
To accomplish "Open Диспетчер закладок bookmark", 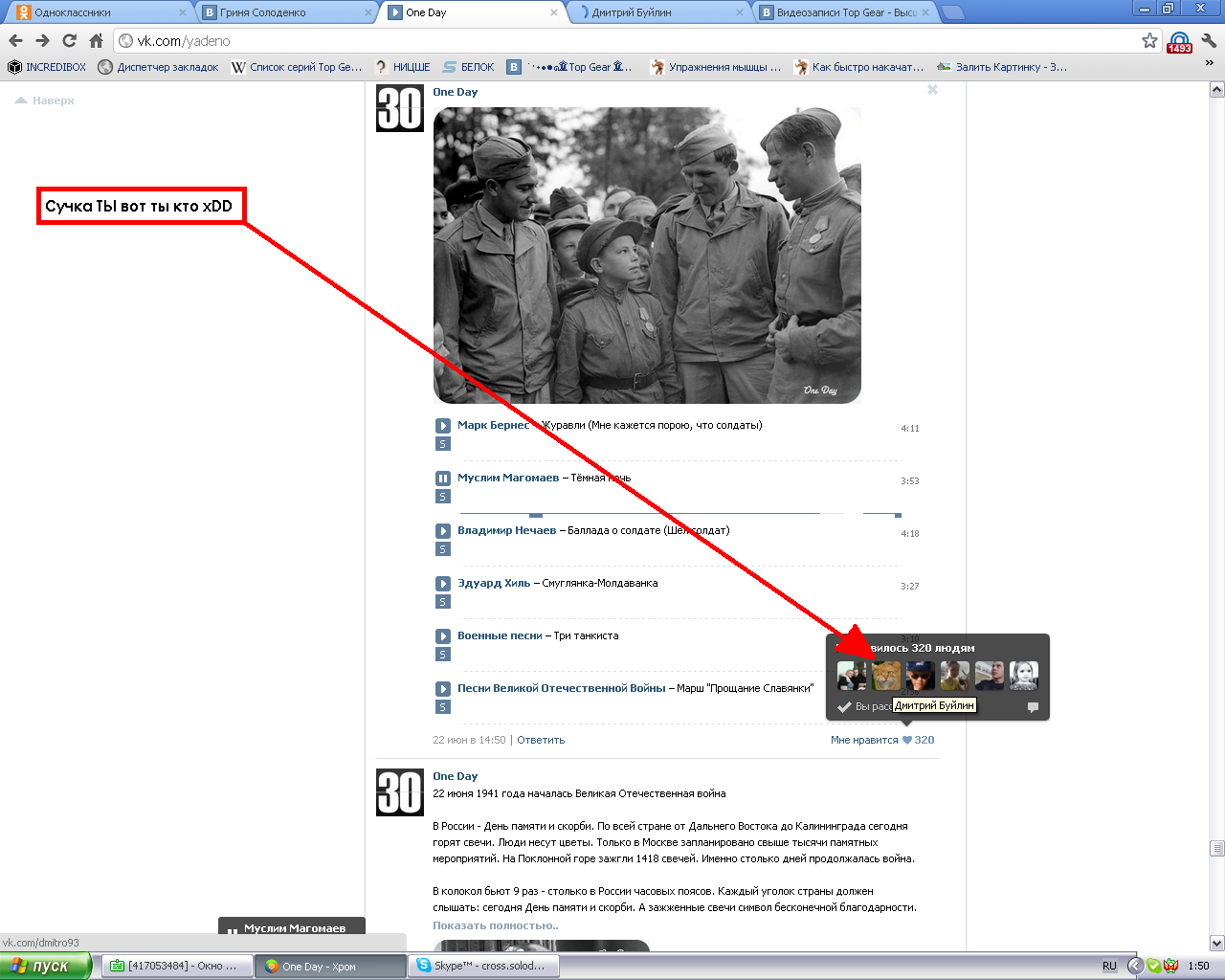I will (x=158, y=67).
